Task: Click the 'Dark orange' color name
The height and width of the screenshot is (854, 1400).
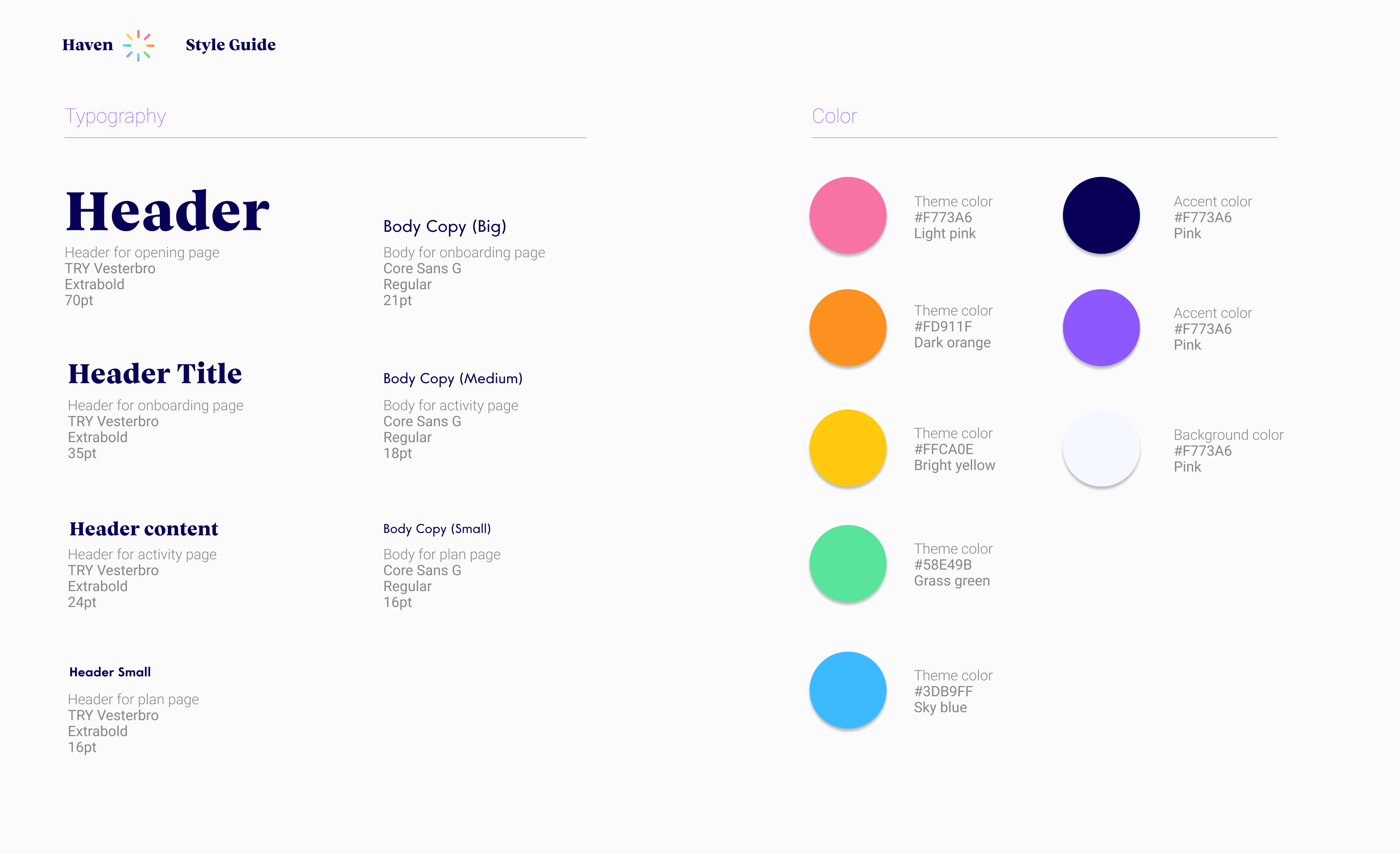Action: click(x=952, y=343)
